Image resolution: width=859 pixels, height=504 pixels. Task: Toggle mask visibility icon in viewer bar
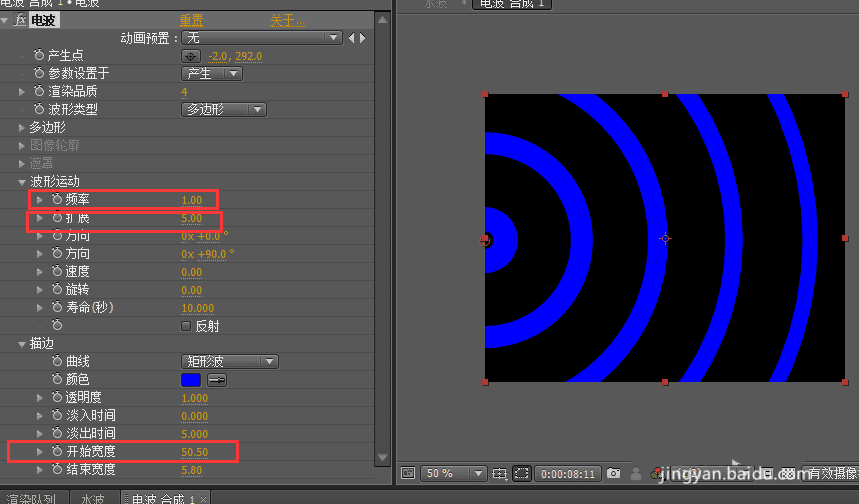[522, 473]
